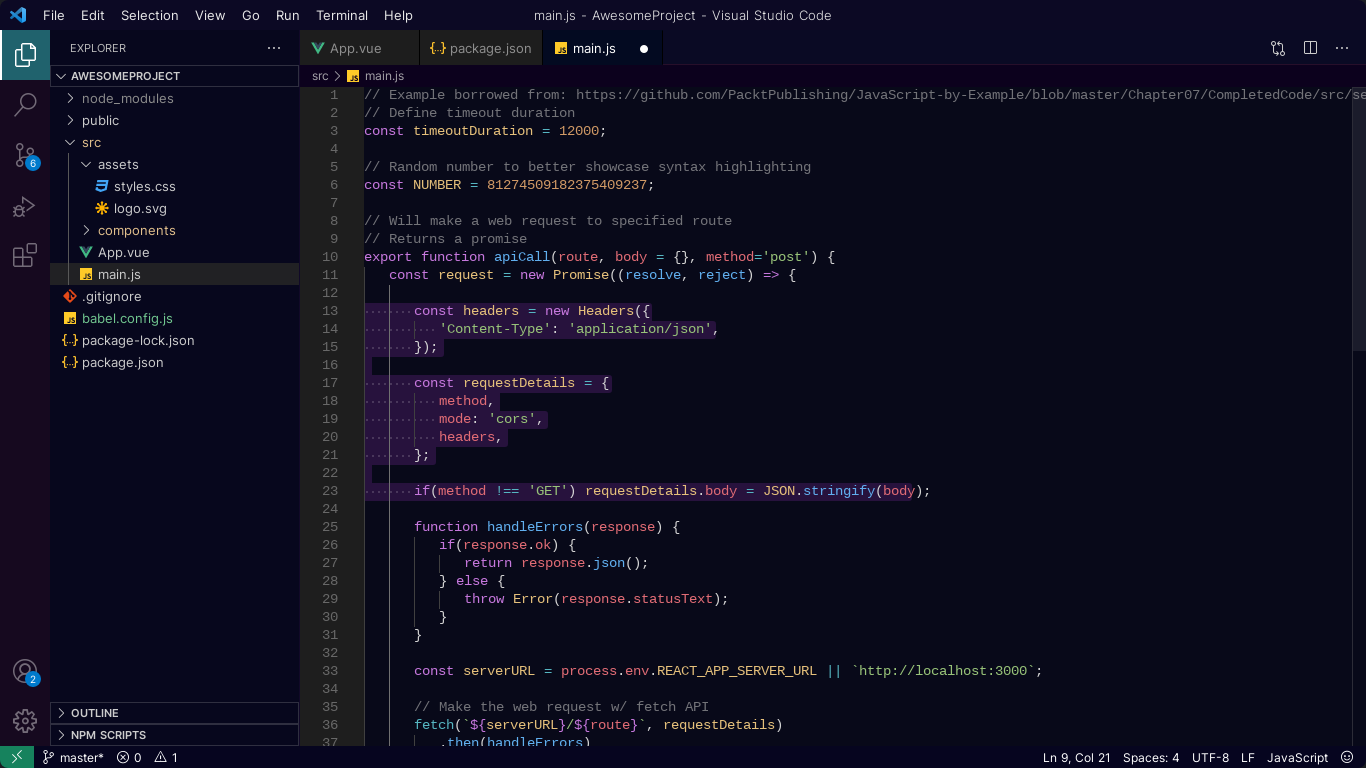
Task: Open the Search view in the activity bar
Action: 25,104
